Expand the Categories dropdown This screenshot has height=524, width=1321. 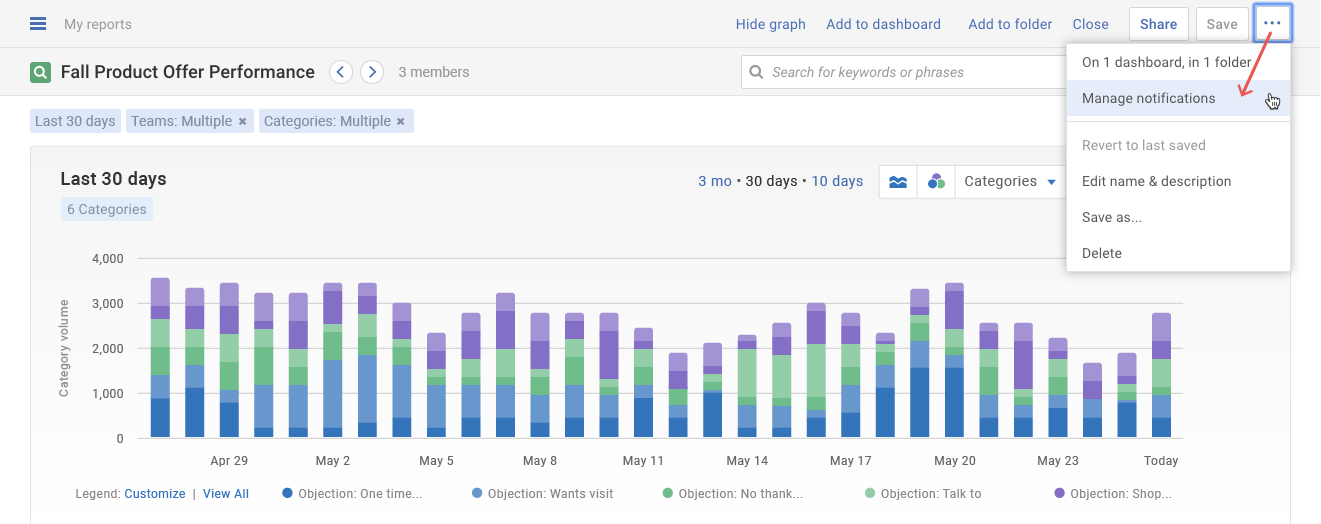pyautogui.click(x=1010, y=182)
